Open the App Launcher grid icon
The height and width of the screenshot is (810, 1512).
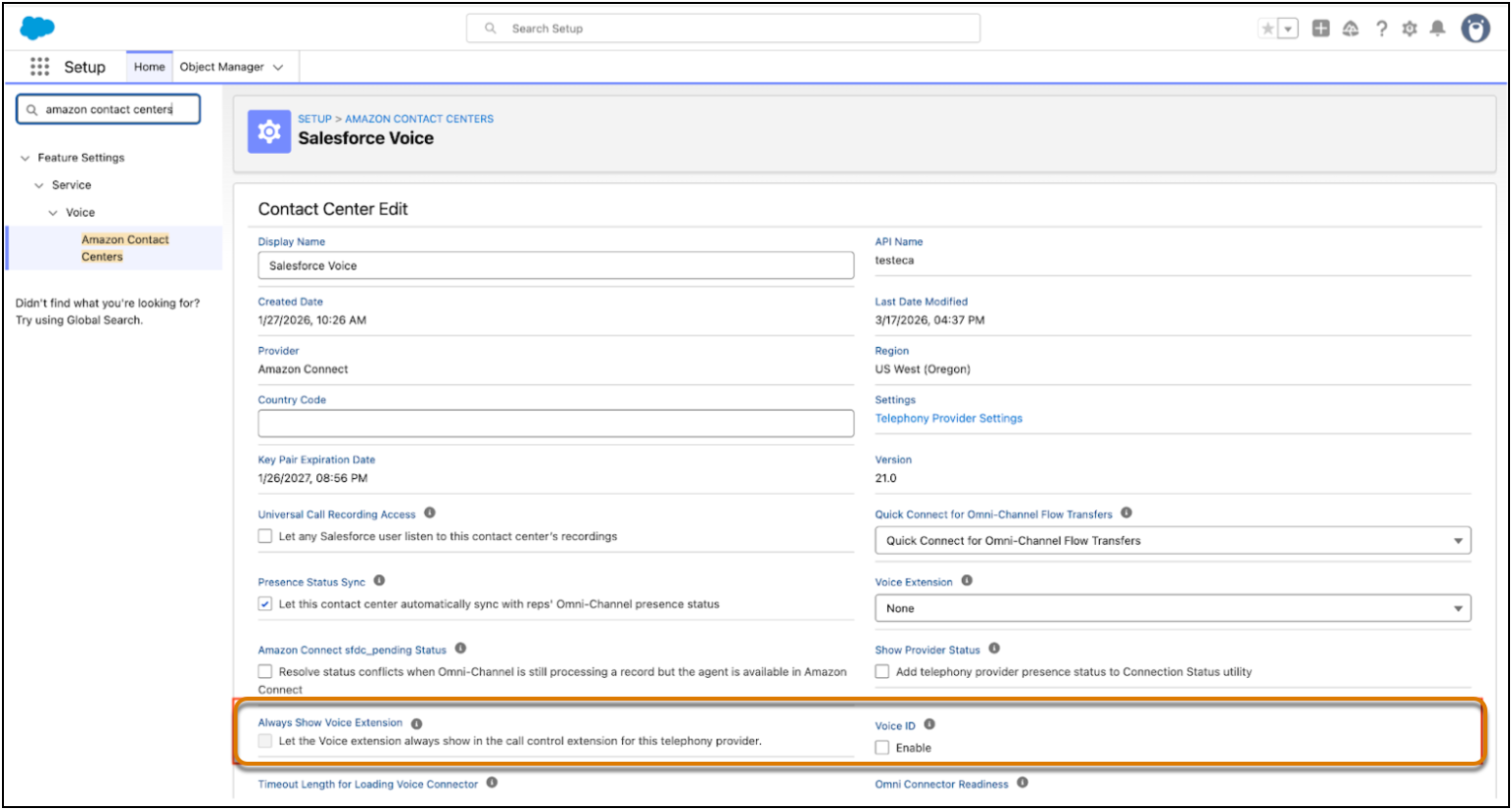coord(39,66)
